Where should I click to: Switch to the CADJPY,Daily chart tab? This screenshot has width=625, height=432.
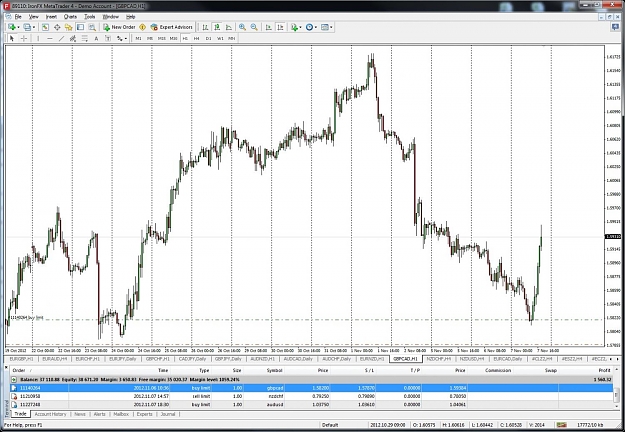[193, 359]
